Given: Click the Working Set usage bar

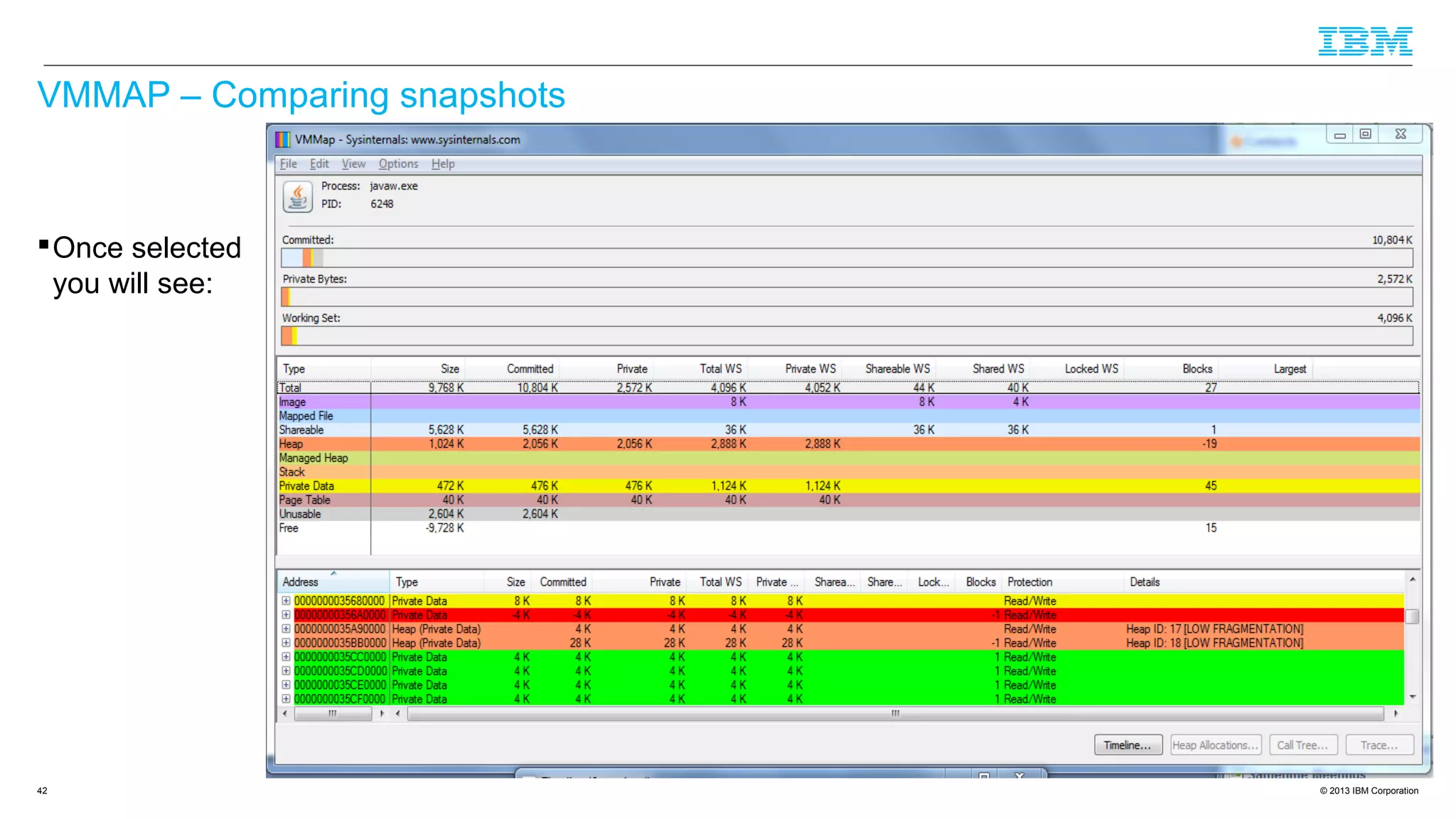Looking at the screenshot, I should click(x=847, y=336).
